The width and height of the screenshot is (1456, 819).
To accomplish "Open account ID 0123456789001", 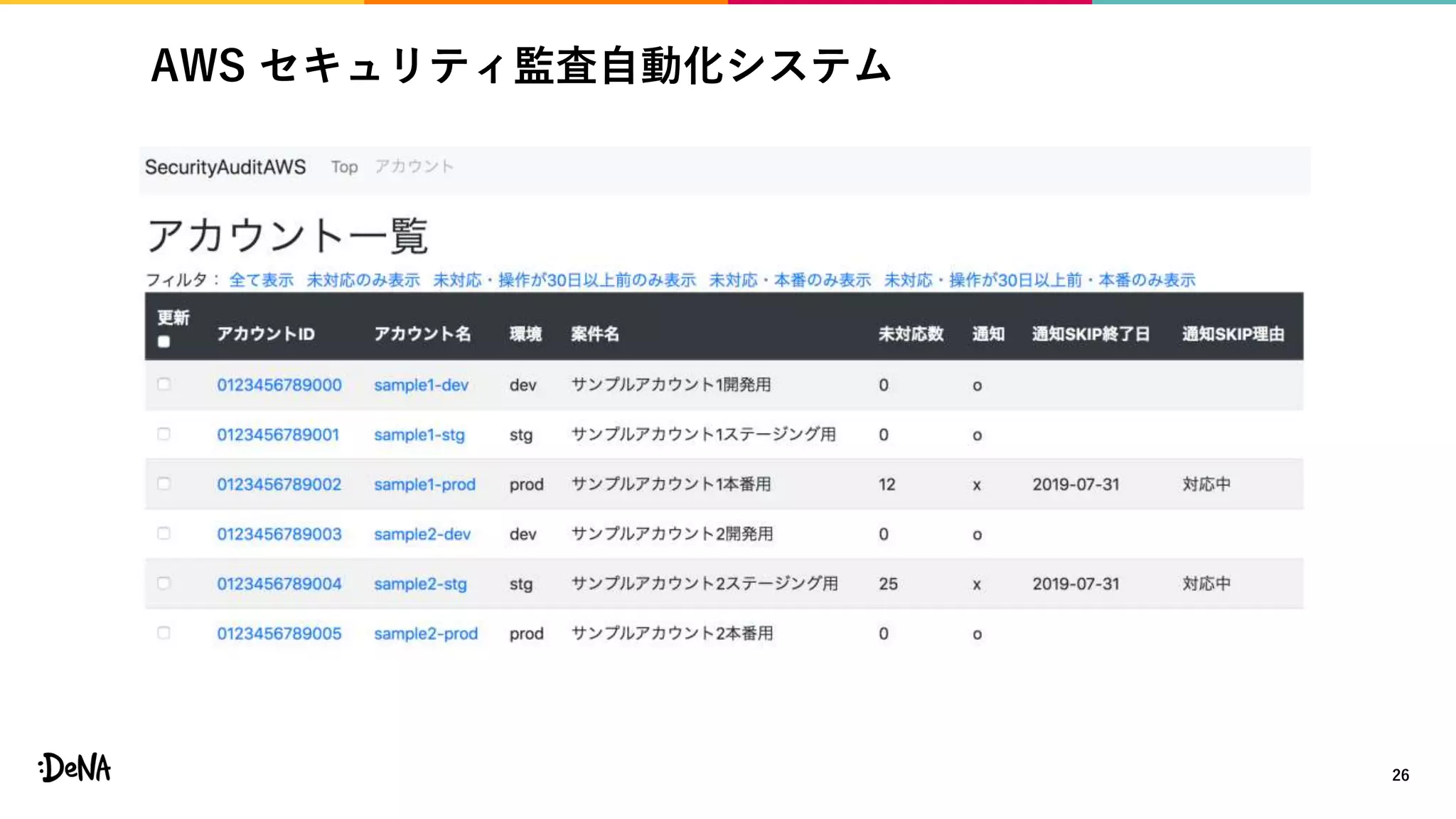I will point(278,434).
